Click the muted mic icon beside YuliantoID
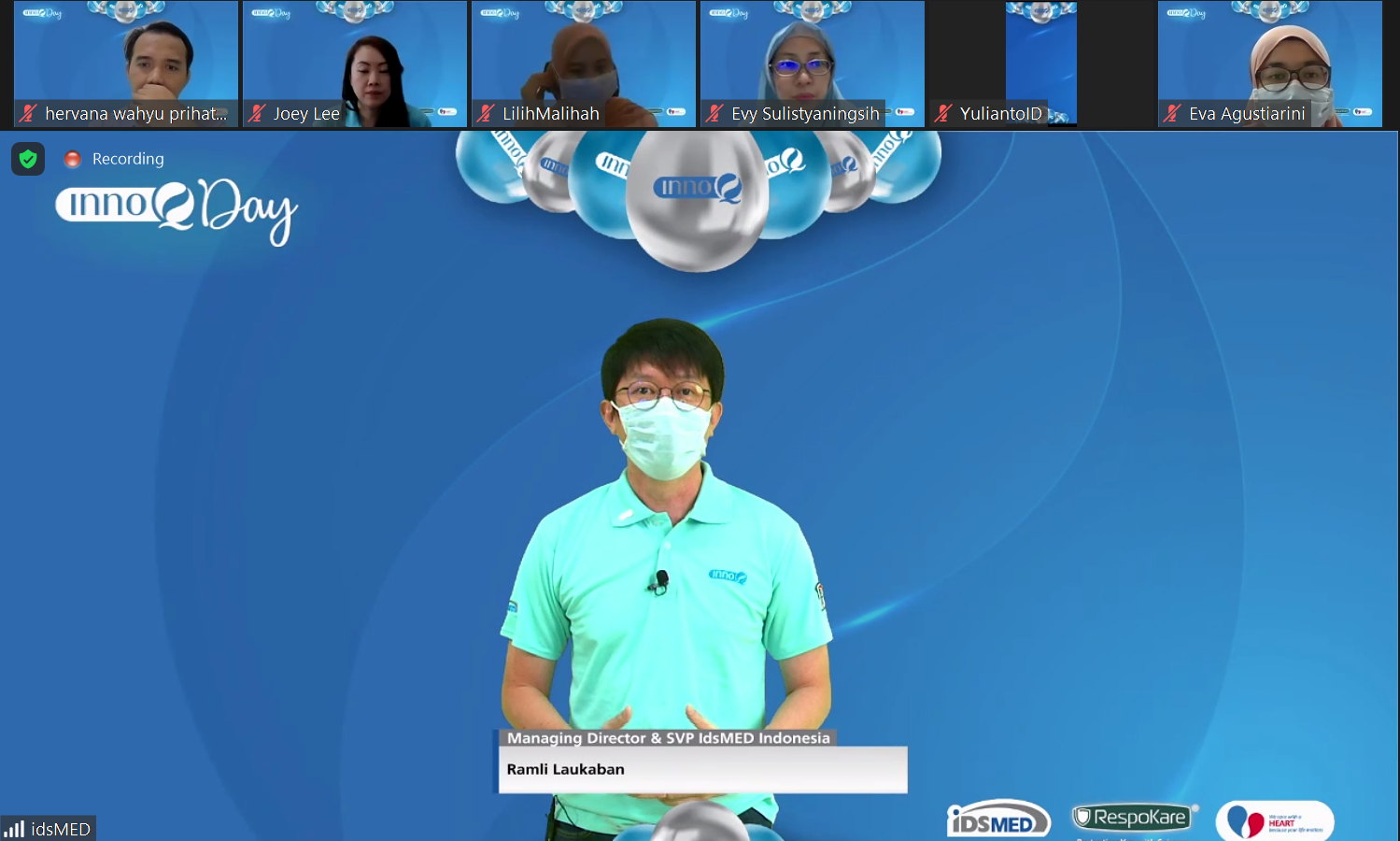1400x841 pixels. (943, 114)
